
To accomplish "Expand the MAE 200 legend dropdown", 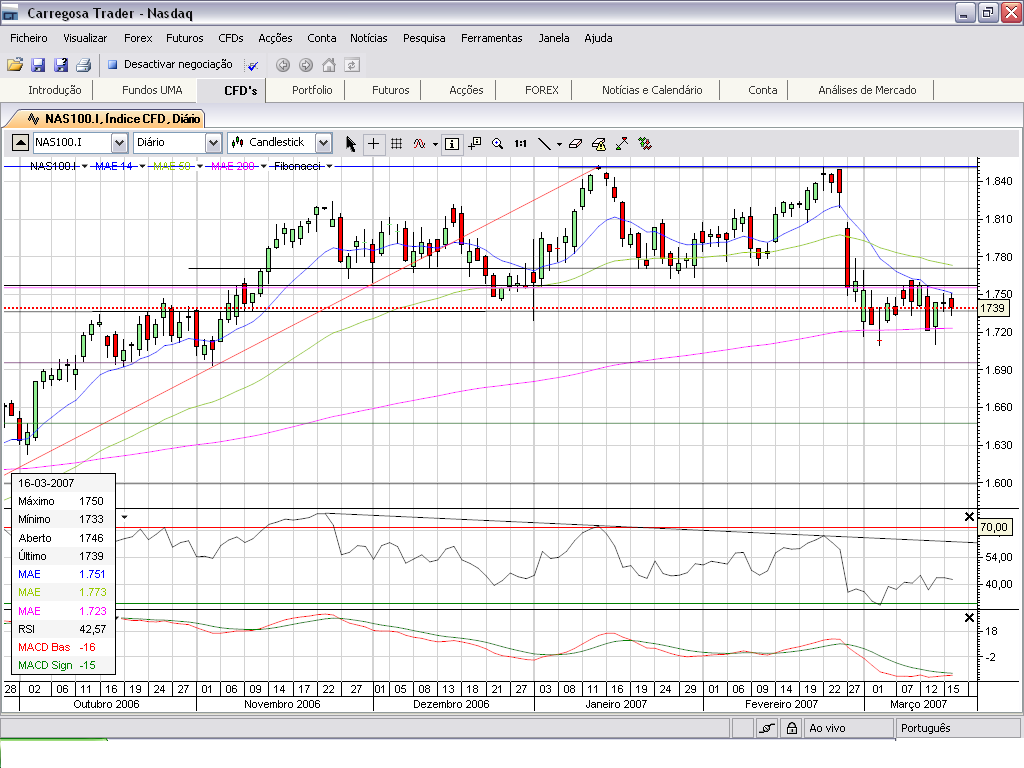I will (264, 167).
